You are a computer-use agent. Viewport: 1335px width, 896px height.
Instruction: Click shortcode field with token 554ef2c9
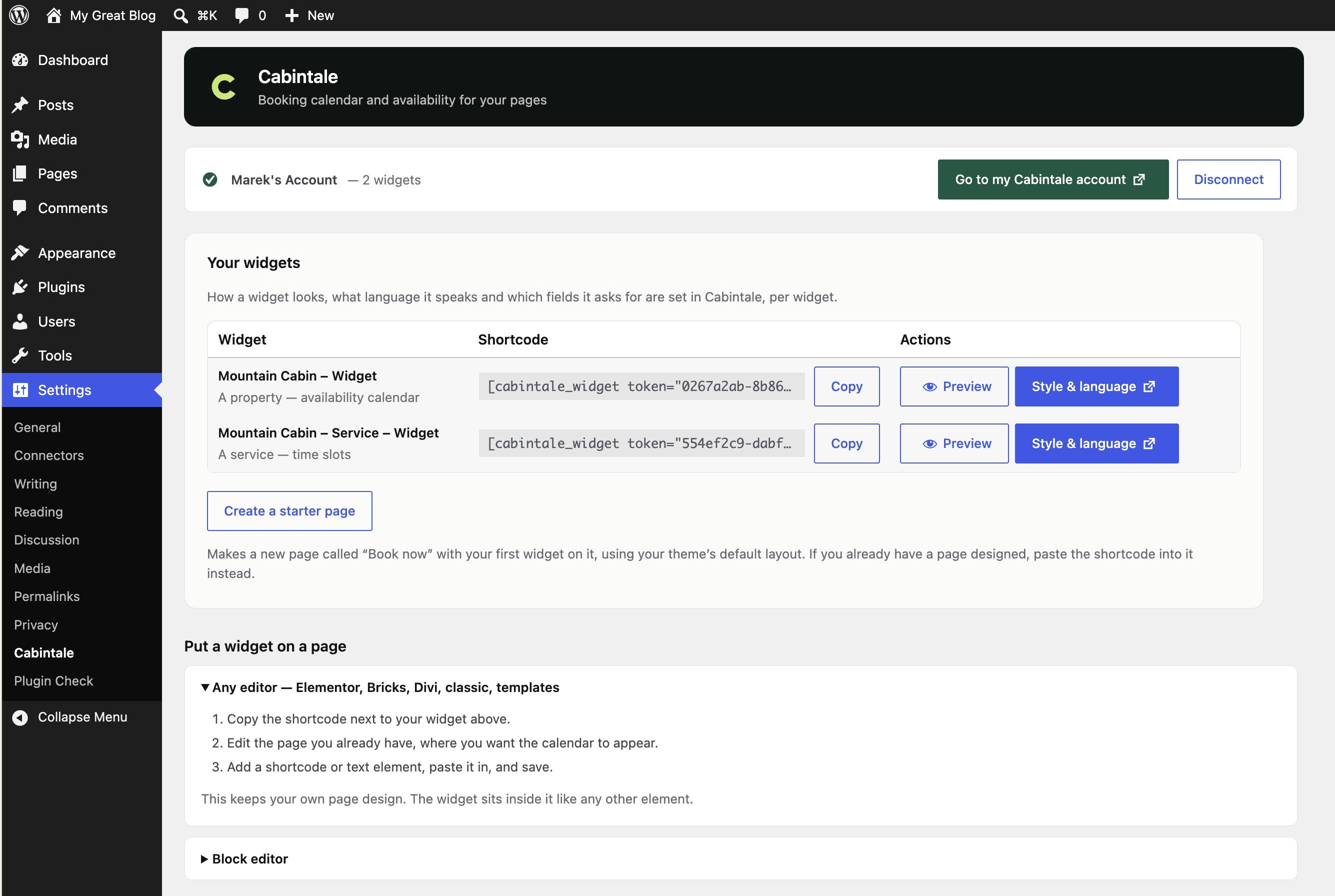(641, 444)
